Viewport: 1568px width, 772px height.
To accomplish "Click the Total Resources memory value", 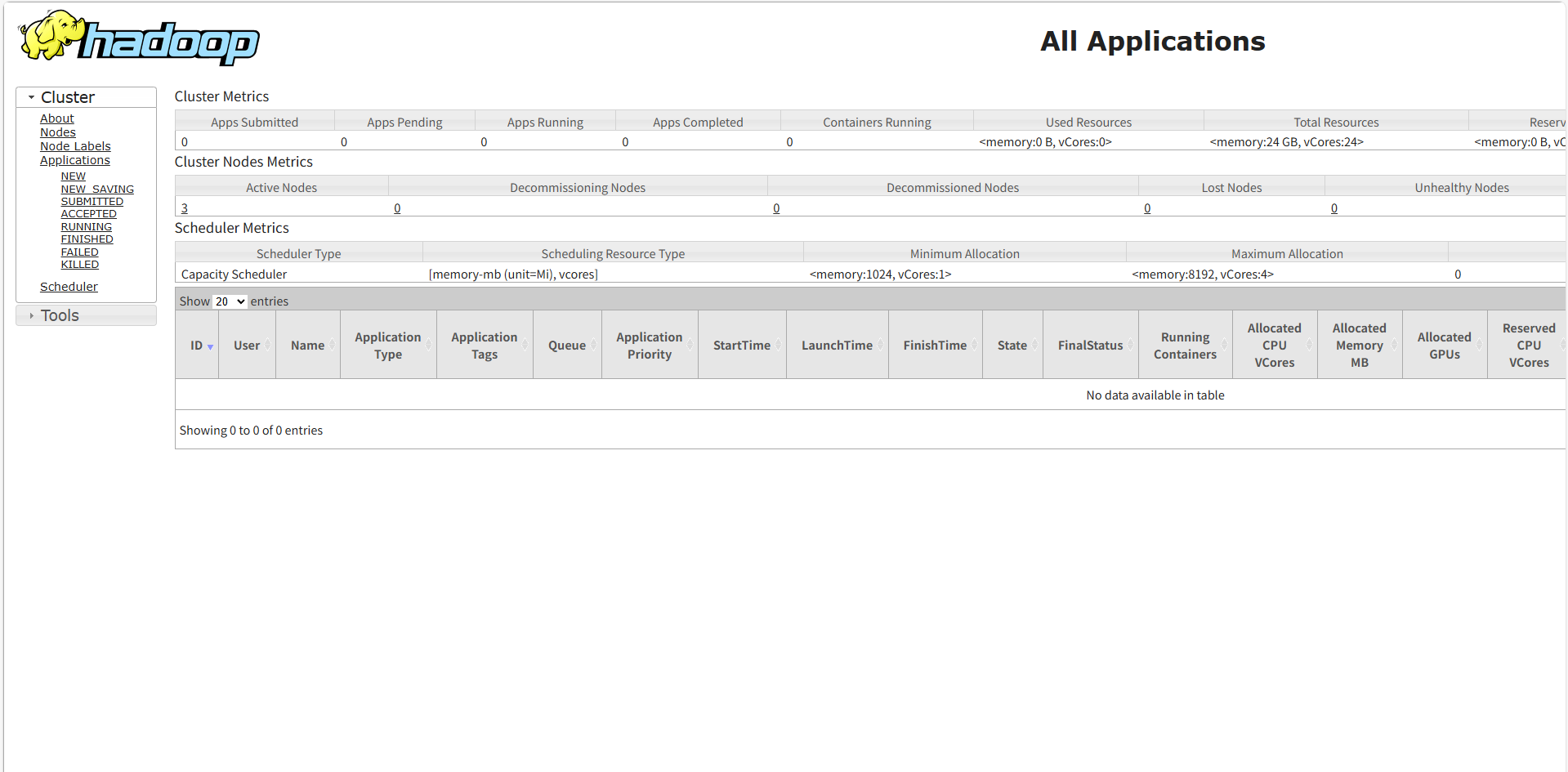I will (x=1286, y=142).
